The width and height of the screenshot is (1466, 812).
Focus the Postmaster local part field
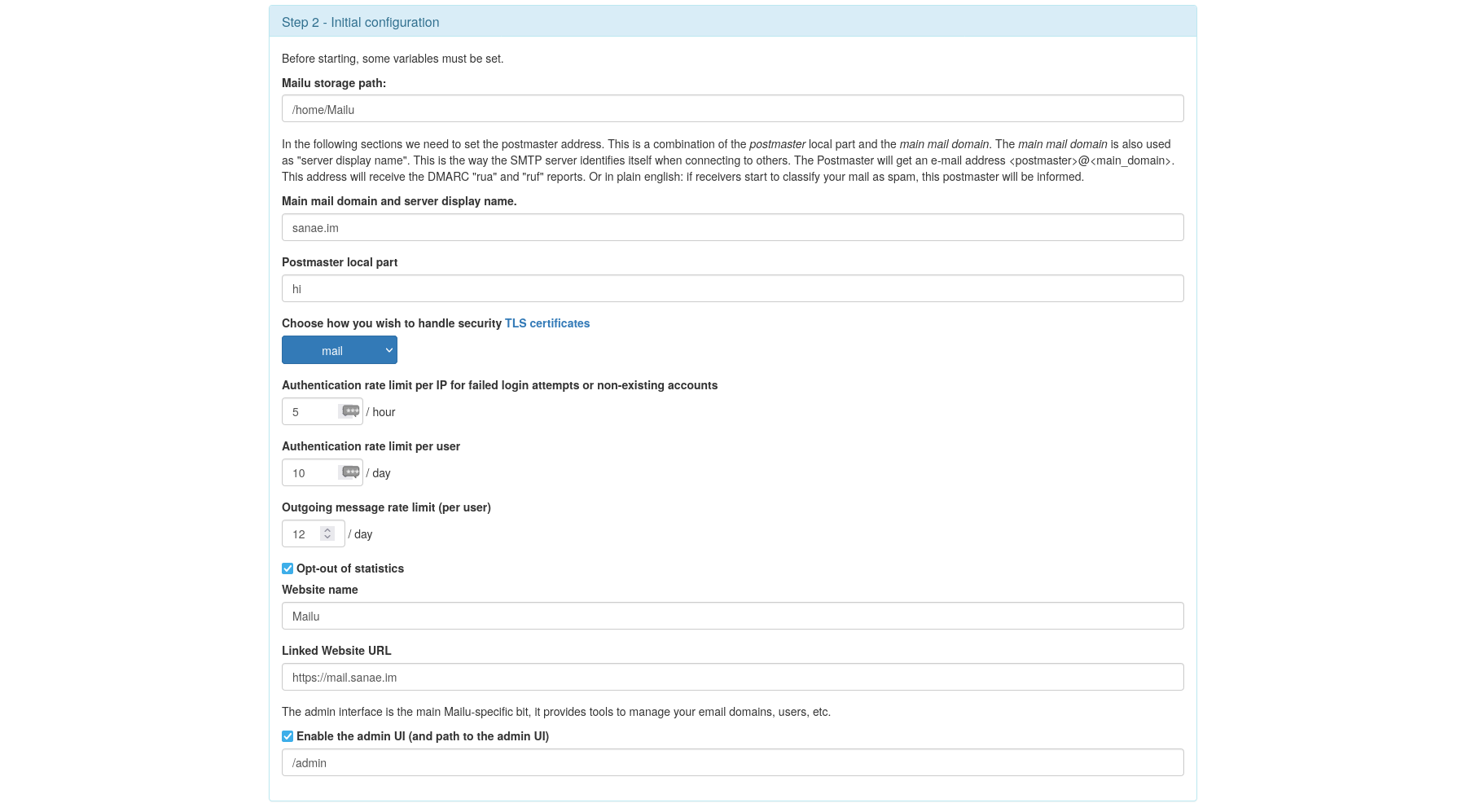click(x=733, y=288)
